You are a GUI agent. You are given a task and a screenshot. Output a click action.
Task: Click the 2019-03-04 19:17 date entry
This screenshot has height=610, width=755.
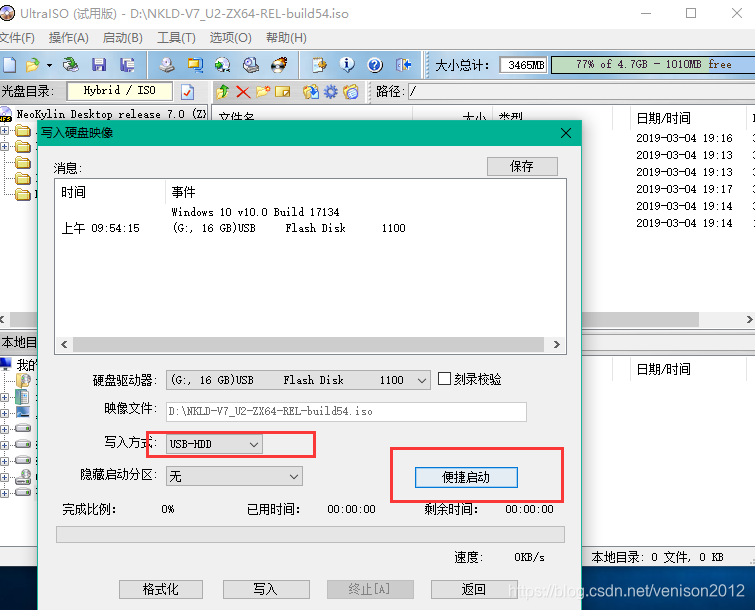(x=684, y=189)
